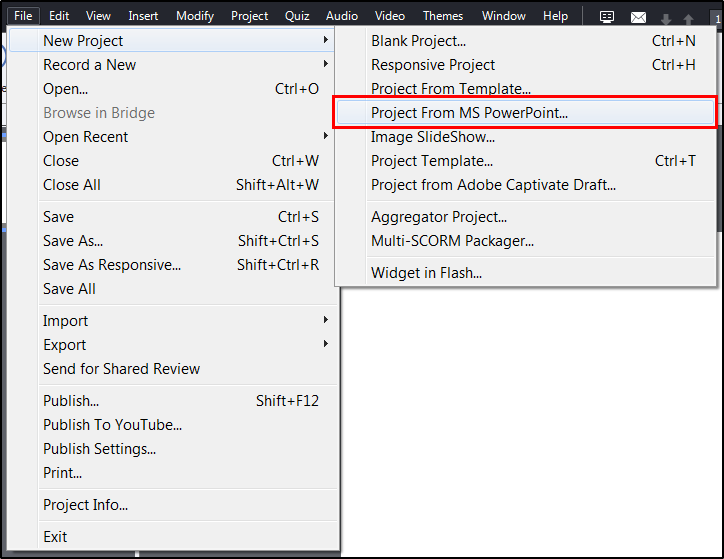
Task: Select Widget in Flash
Action: pyautogui.click(x=426, y=272)
